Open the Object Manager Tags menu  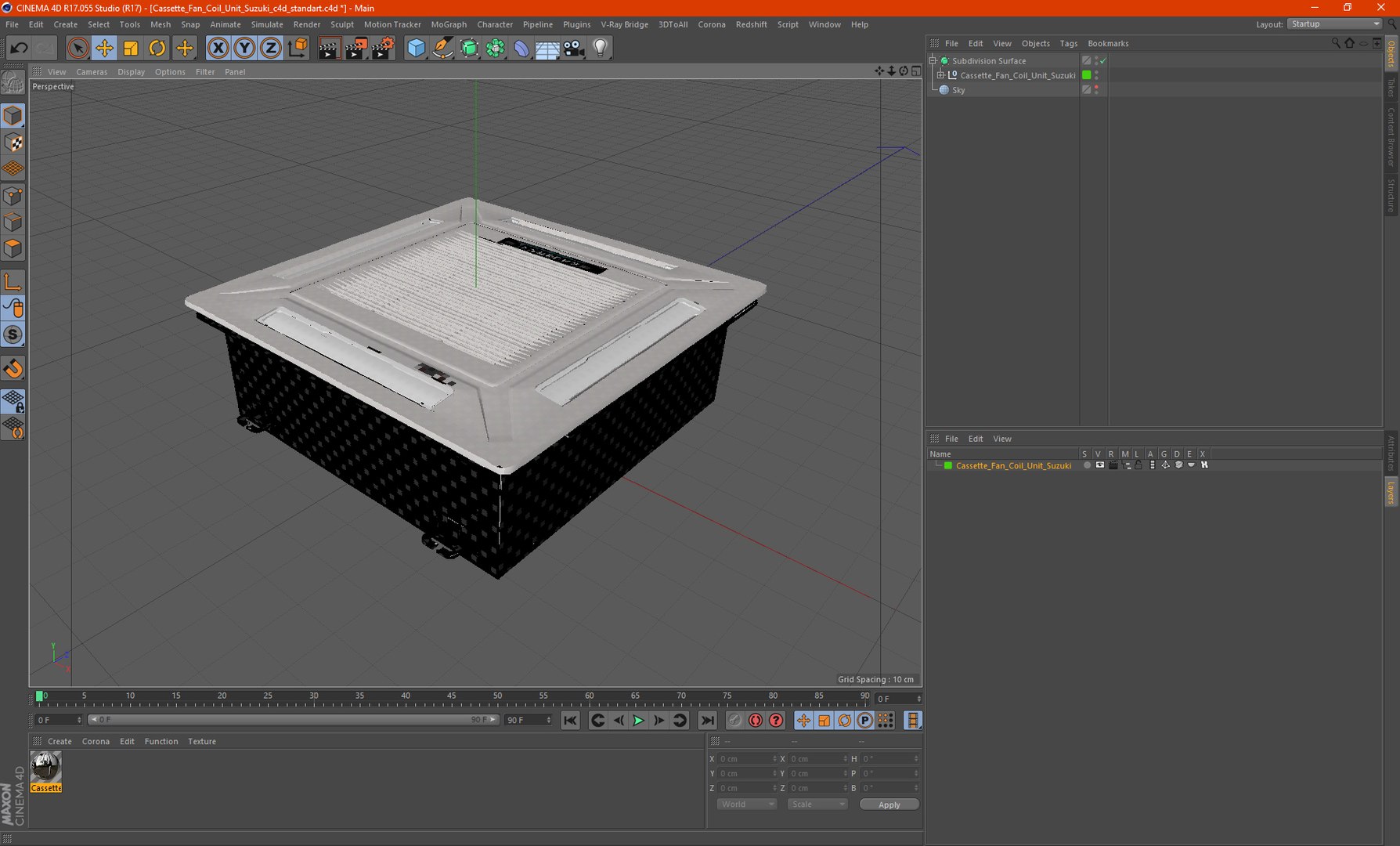[x=1069, y=44]
